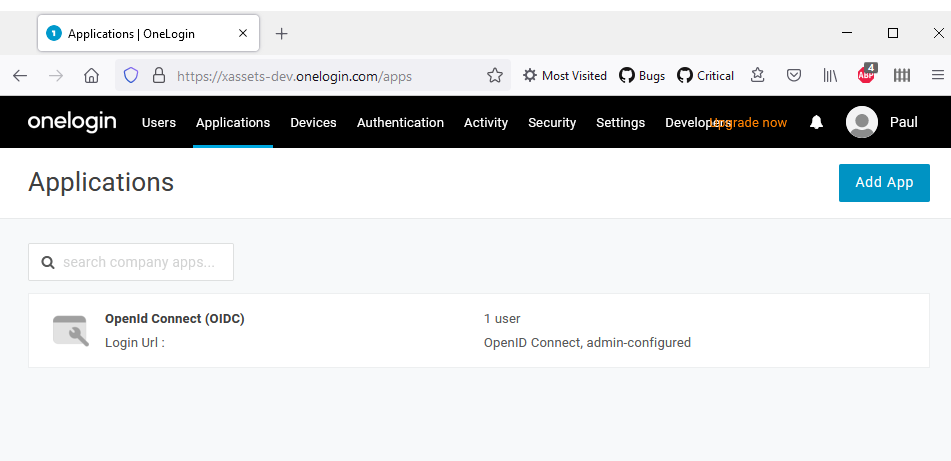
Task: Go back with the browser back arrow
Action: pyautogui.click(x=20, y=76)
